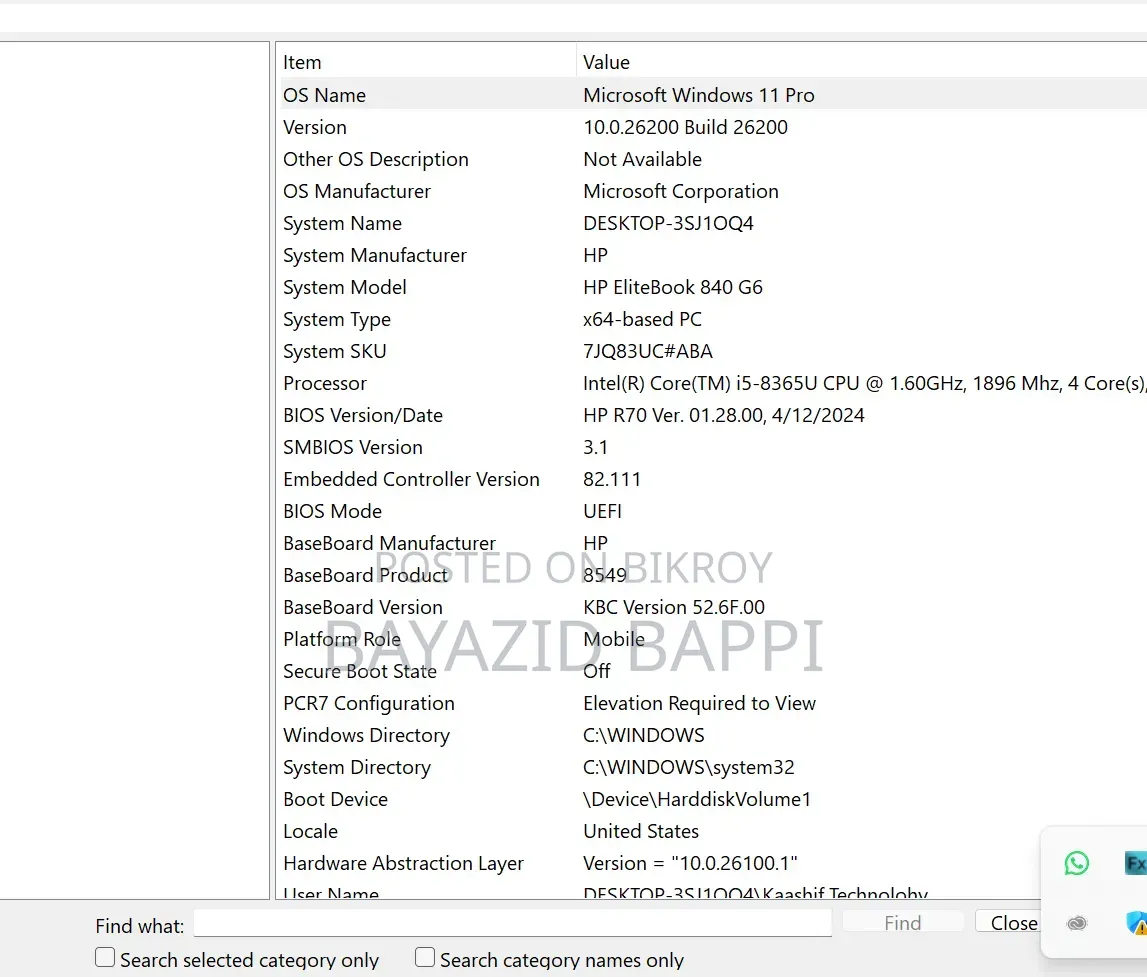Select the System SKU item
The width and height of the screenshot is (1147, 977).
[334, 352]
